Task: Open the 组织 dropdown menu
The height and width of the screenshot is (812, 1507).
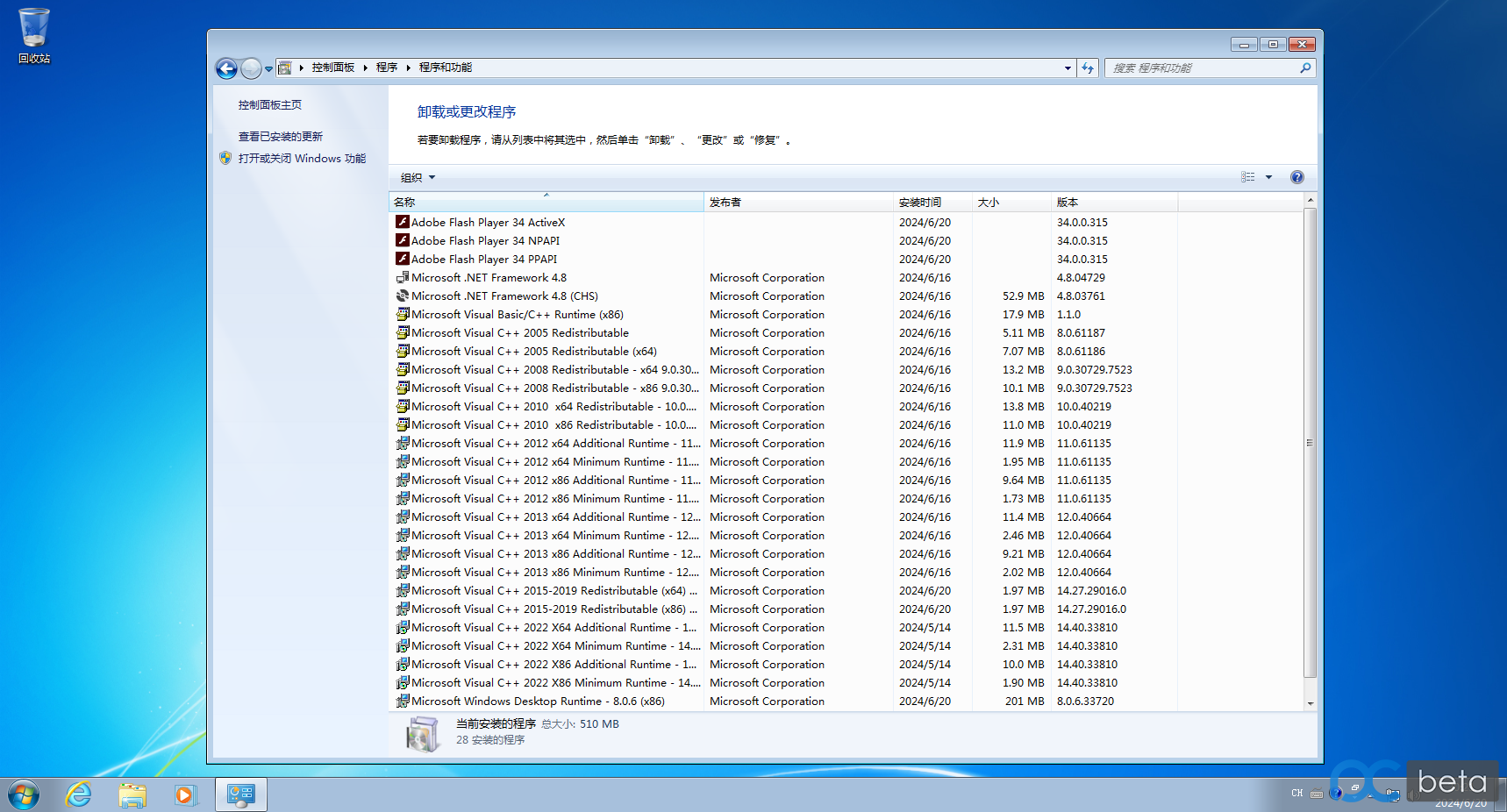Action: click(x=418, y=177)
